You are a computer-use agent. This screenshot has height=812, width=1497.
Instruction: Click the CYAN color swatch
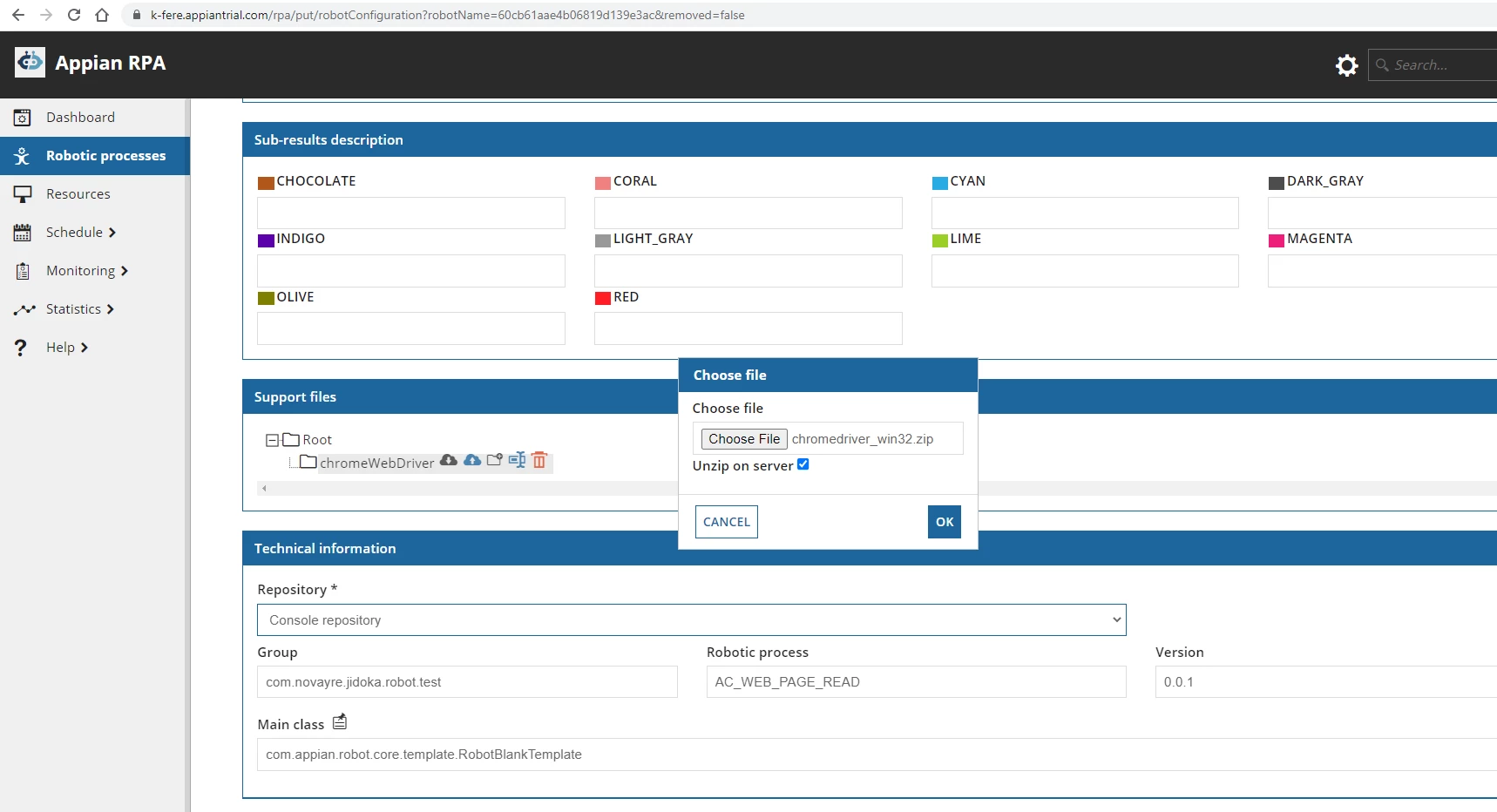point(940,183)
